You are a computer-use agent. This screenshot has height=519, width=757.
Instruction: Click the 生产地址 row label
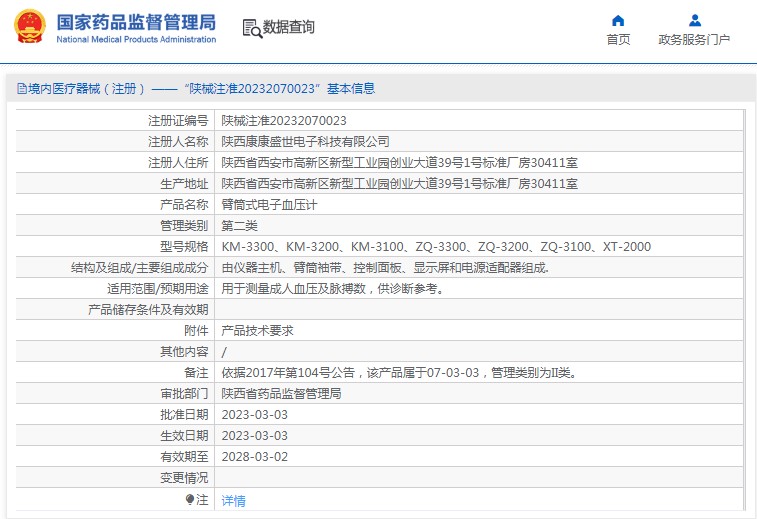click(184, 183)
